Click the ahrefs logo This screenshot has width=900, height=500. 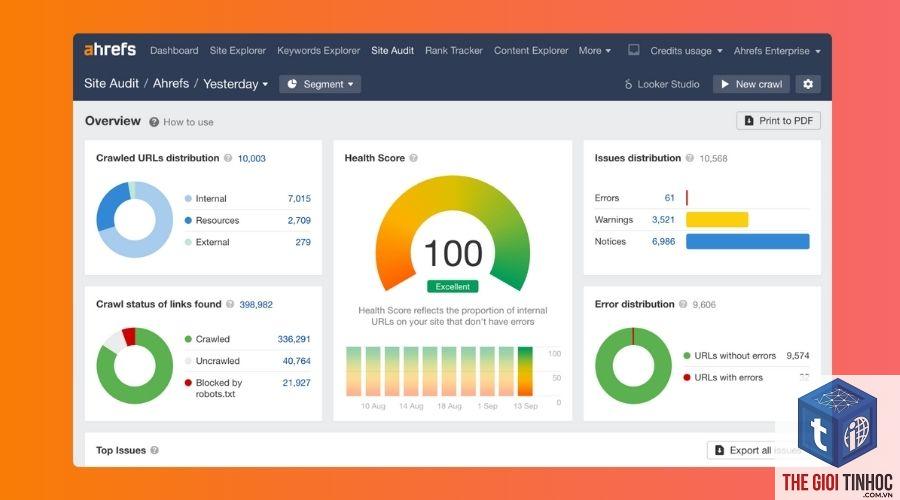point(110,50)
